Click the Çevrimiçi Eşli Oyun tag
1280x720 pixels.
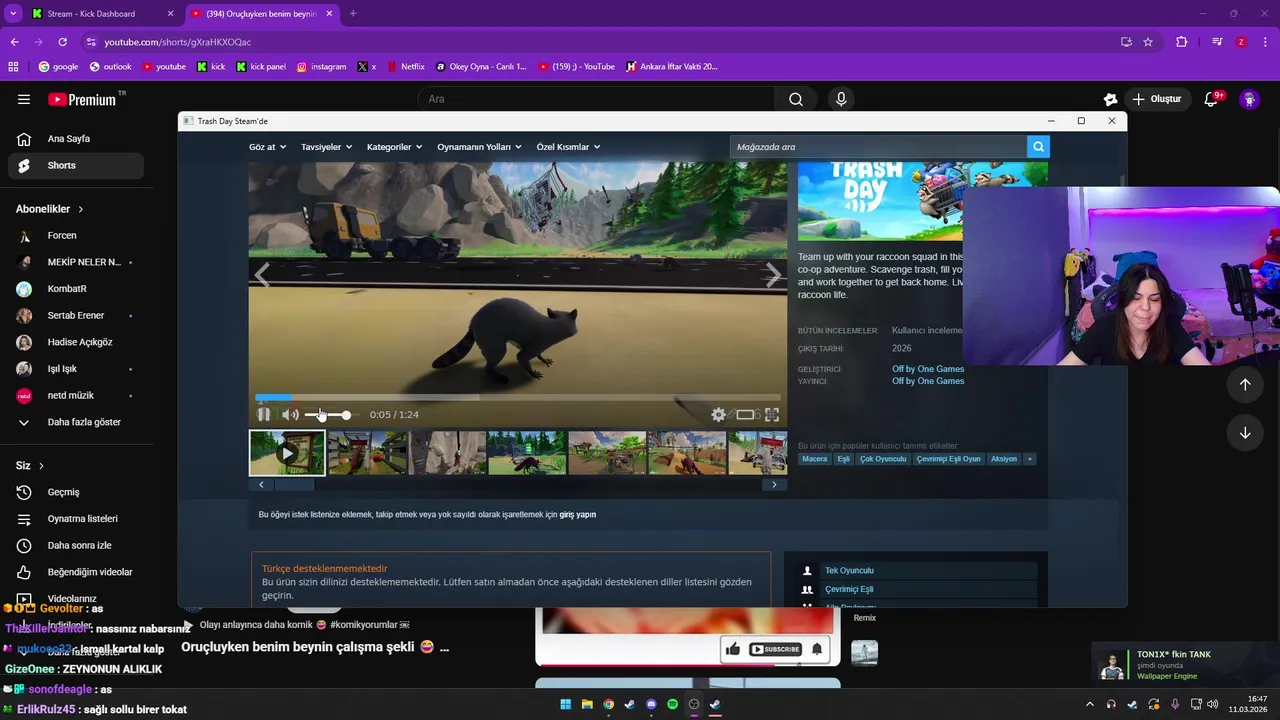pos(949,459)
